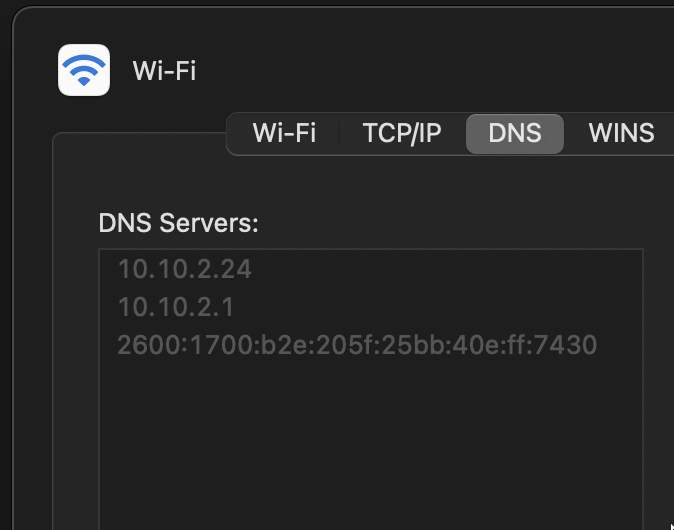Click the highlighted DNS segment button

click(x=515, y=134)
